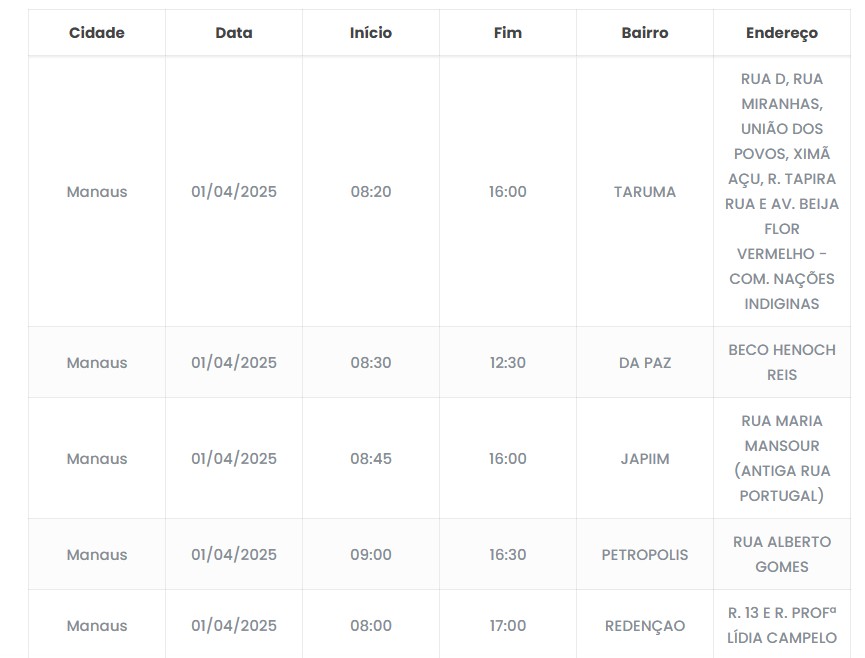Select the Bairro column header
Screen dimensions: 865x658
coord(645,33)
